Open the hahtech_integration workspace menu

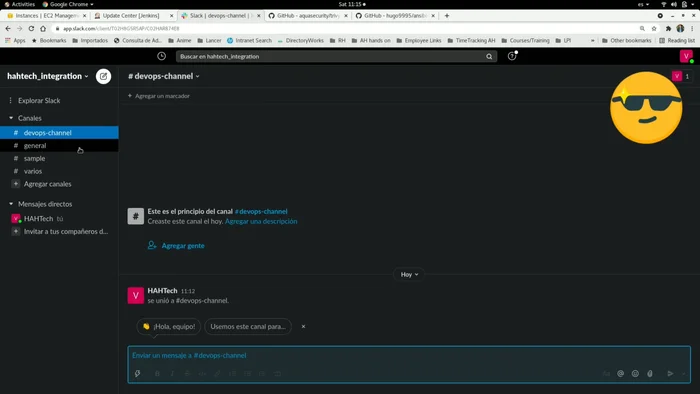(48, 76)
